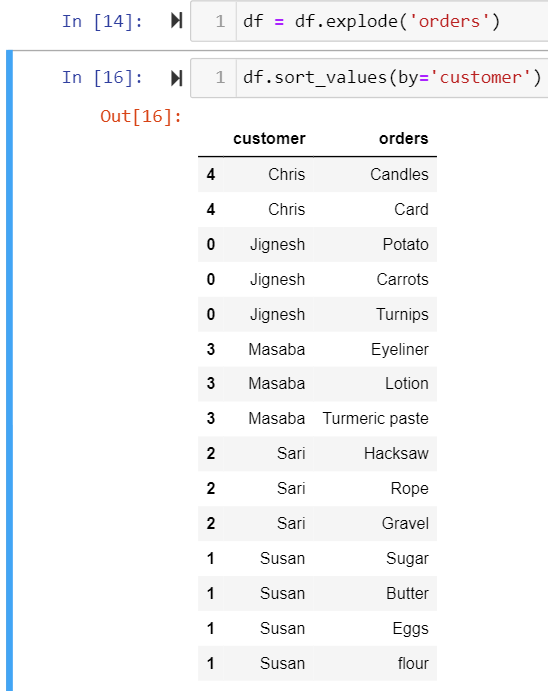Click 'Sari' in the Rope row

pos(291,488)
